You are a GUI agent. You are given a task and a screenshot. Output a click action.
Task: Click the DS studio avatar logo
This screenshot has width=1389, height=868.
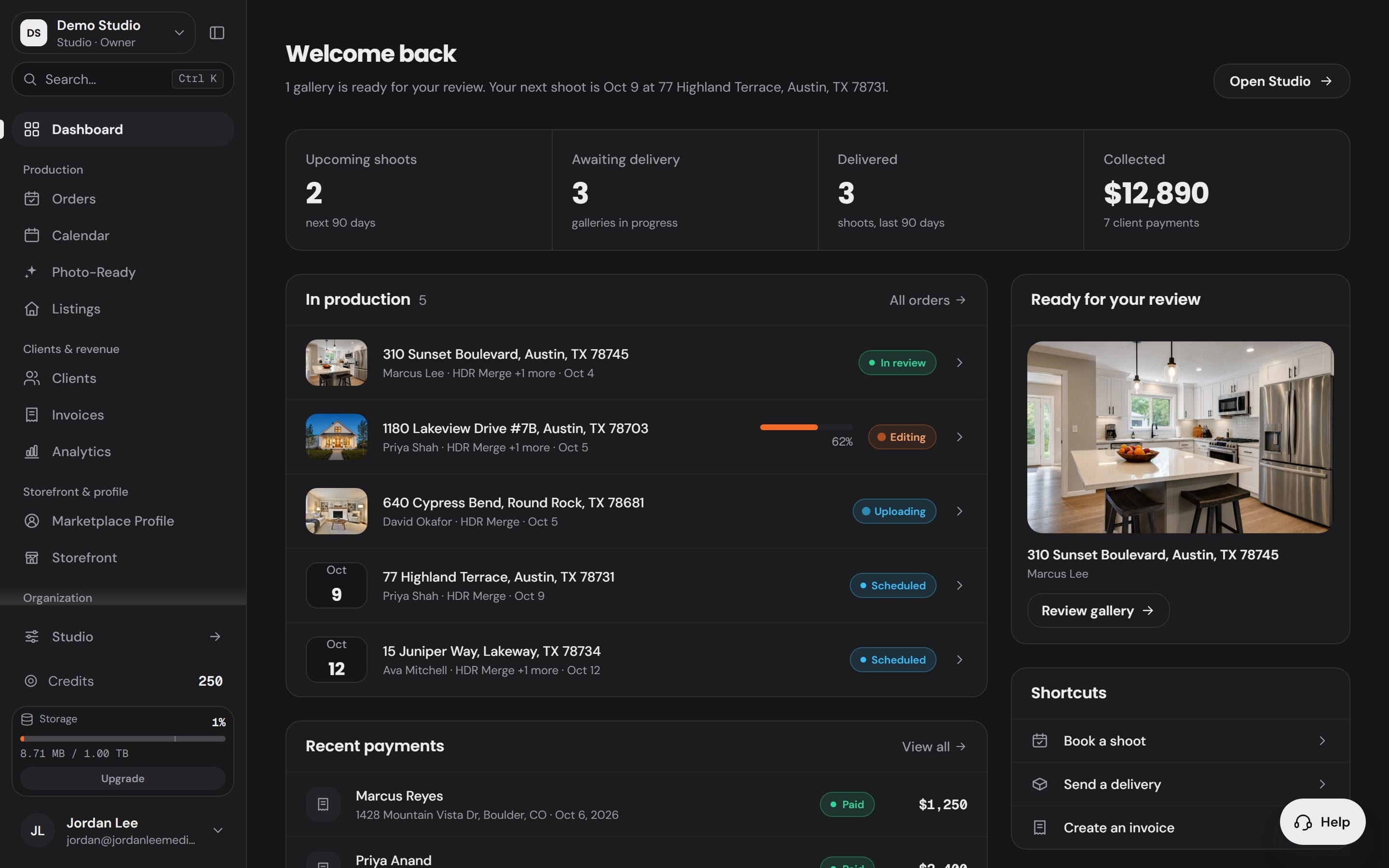tap(34, 33)
